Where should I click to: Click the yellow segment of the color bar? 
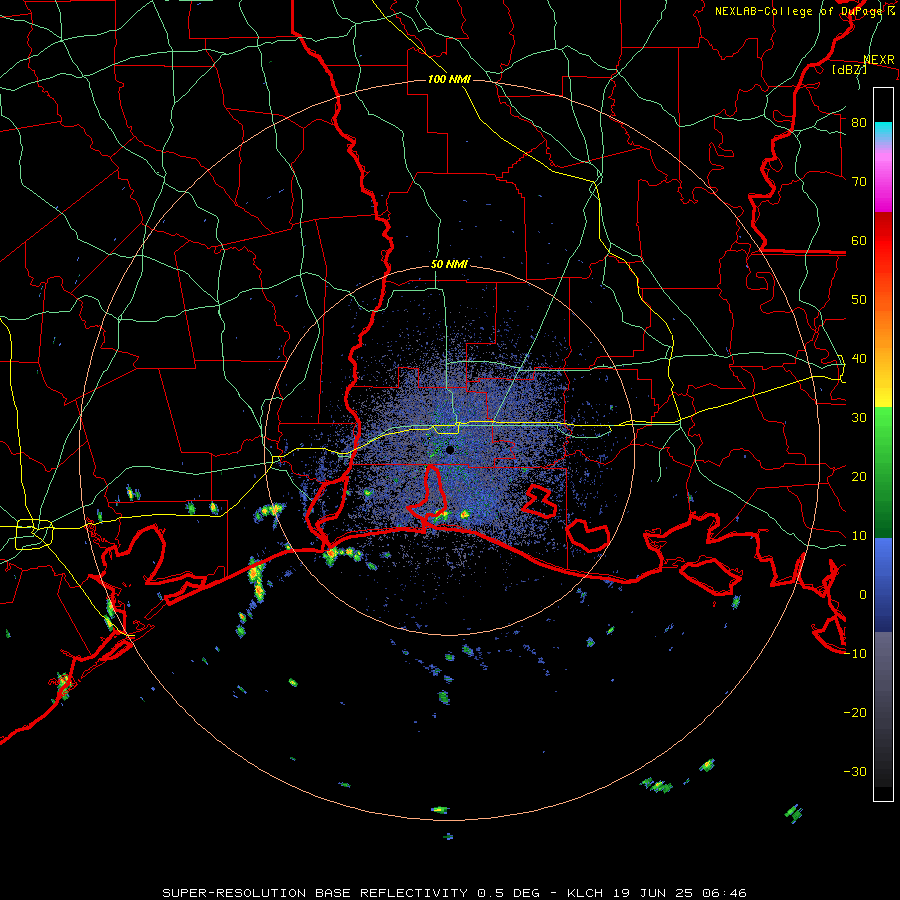[x=883, y=396]
